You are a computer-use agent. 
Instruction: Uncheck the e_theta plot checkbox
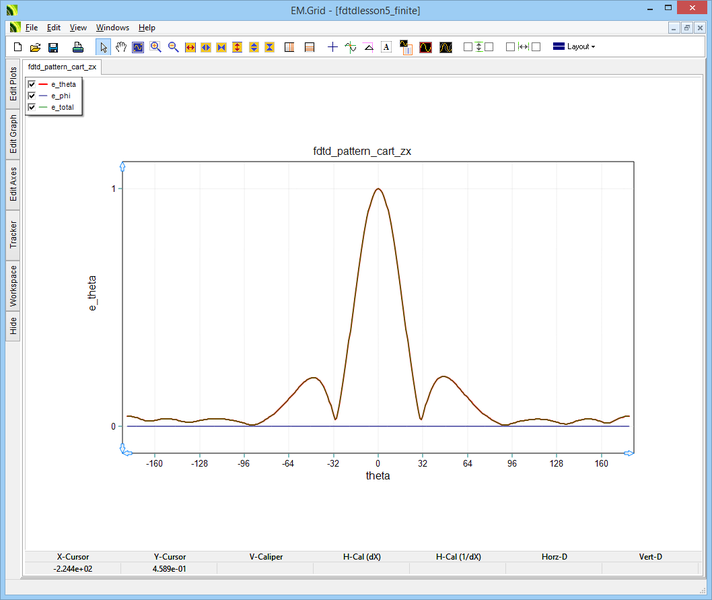[x=32, y=84]
